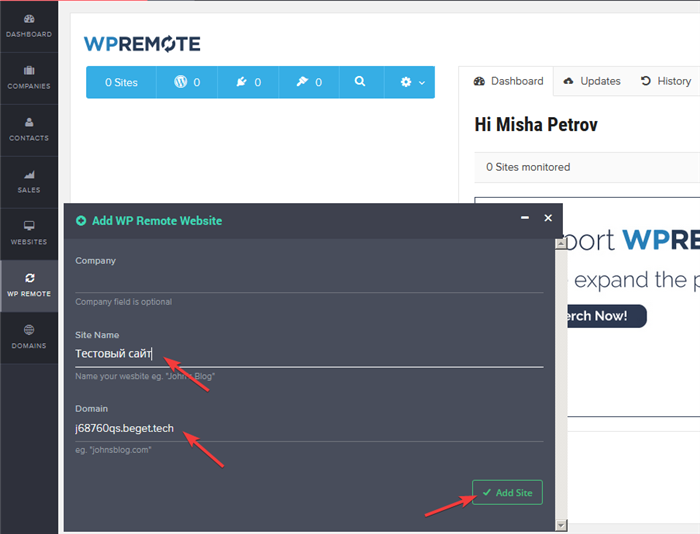This screenshot has width=700, height=534.
Task: Open the Dashboard sidebar item
Action: click(29, 26)
